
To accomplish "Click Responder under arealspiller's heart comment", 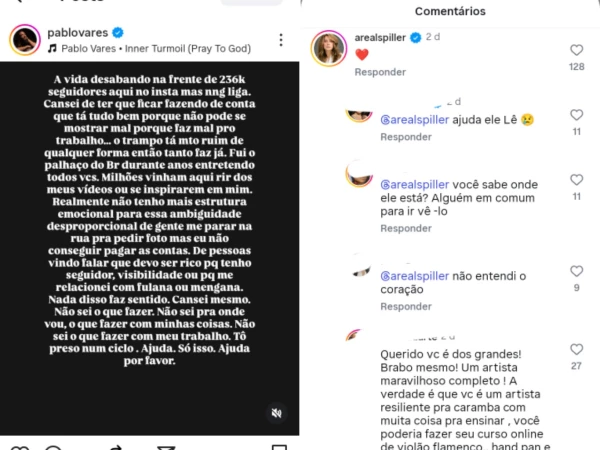I will (380, 72).
